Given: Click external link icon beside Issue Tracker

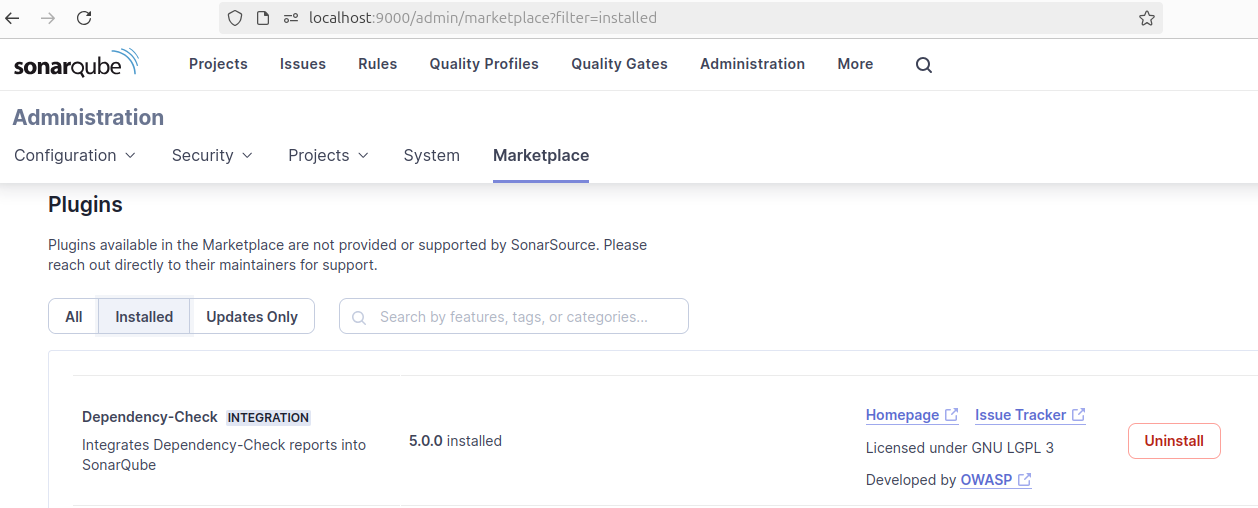Looking at the screenshot, I should pyautogui.click(x=1079, y=415).
